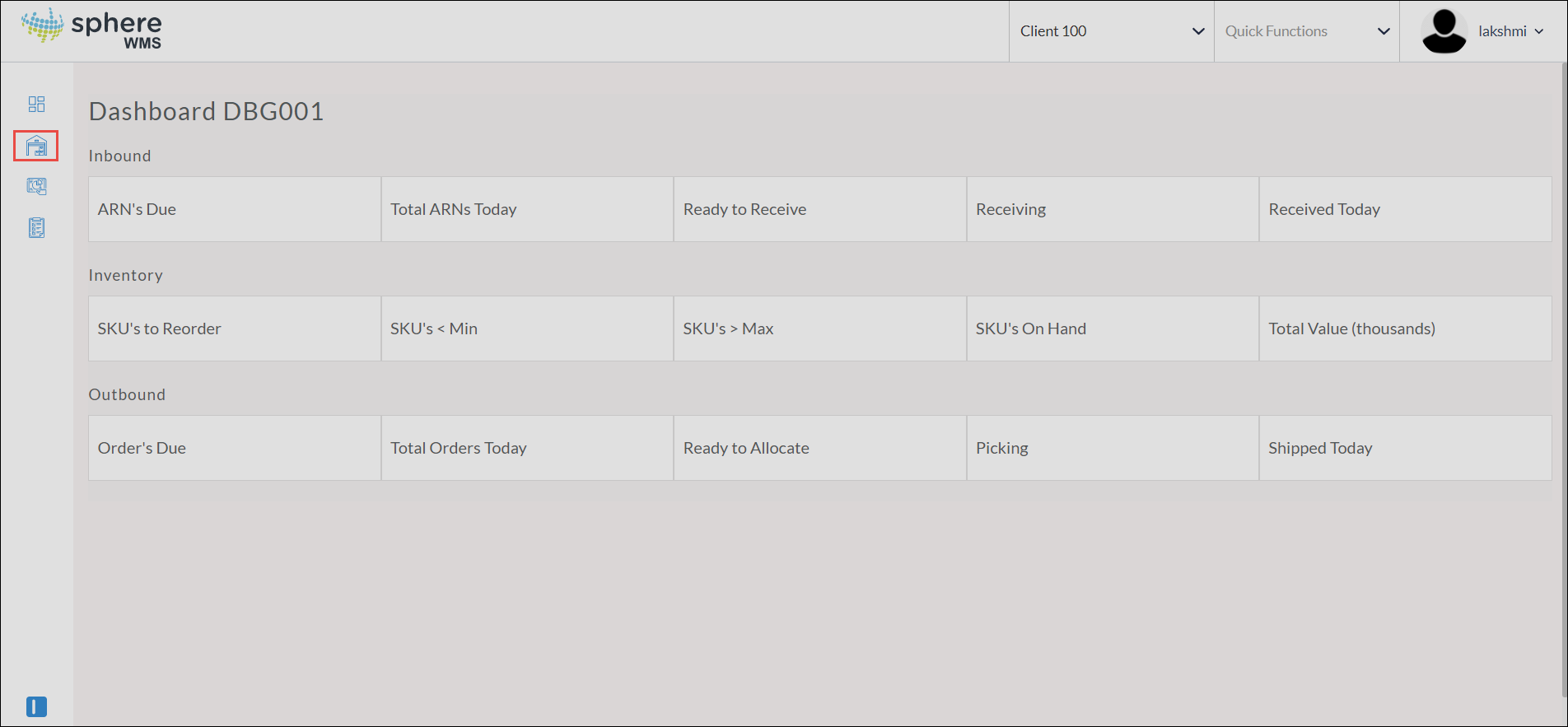Click the highlighted warehouse icon in sidebar
1568x727 pixels.
(36, 147)
